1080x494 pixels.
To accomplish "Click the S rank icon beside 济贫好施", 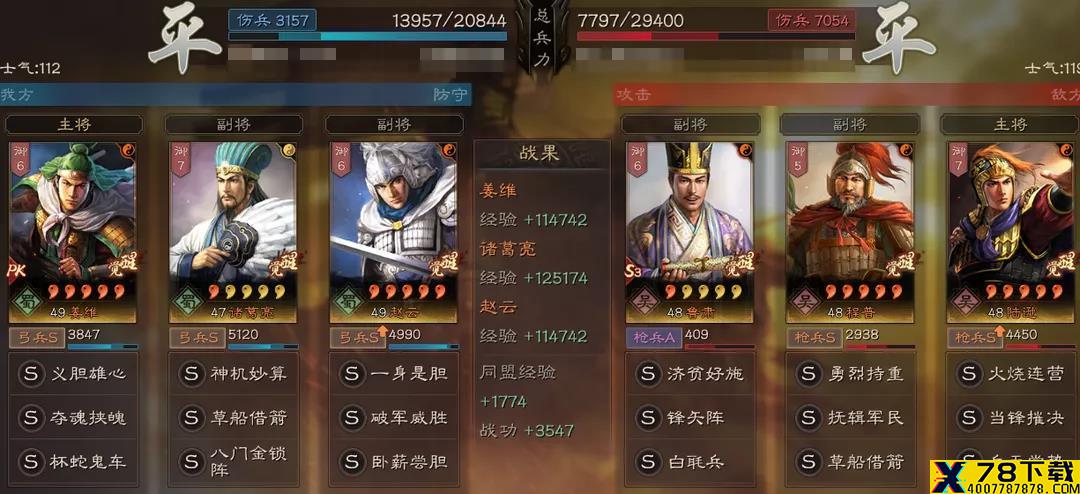I will [x=648, y=374].
